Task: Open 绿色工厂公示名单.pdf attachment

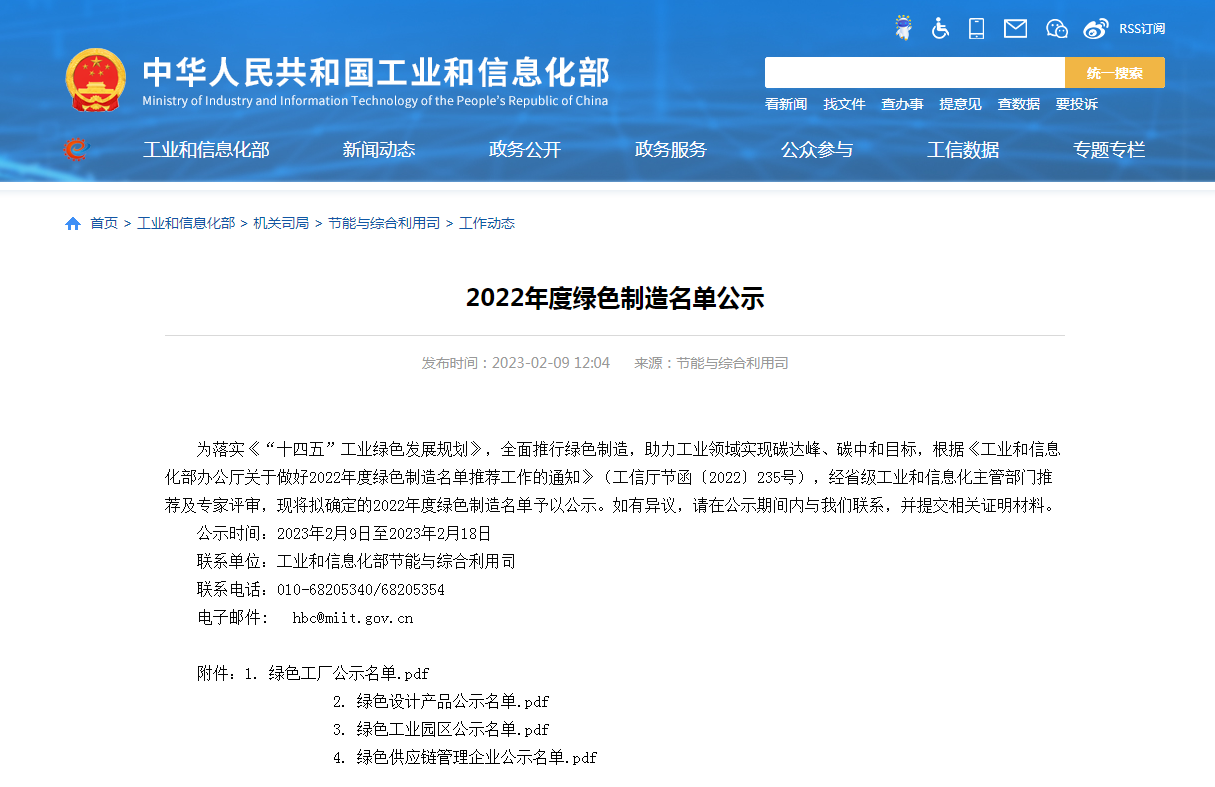Action: coord(349,673)
